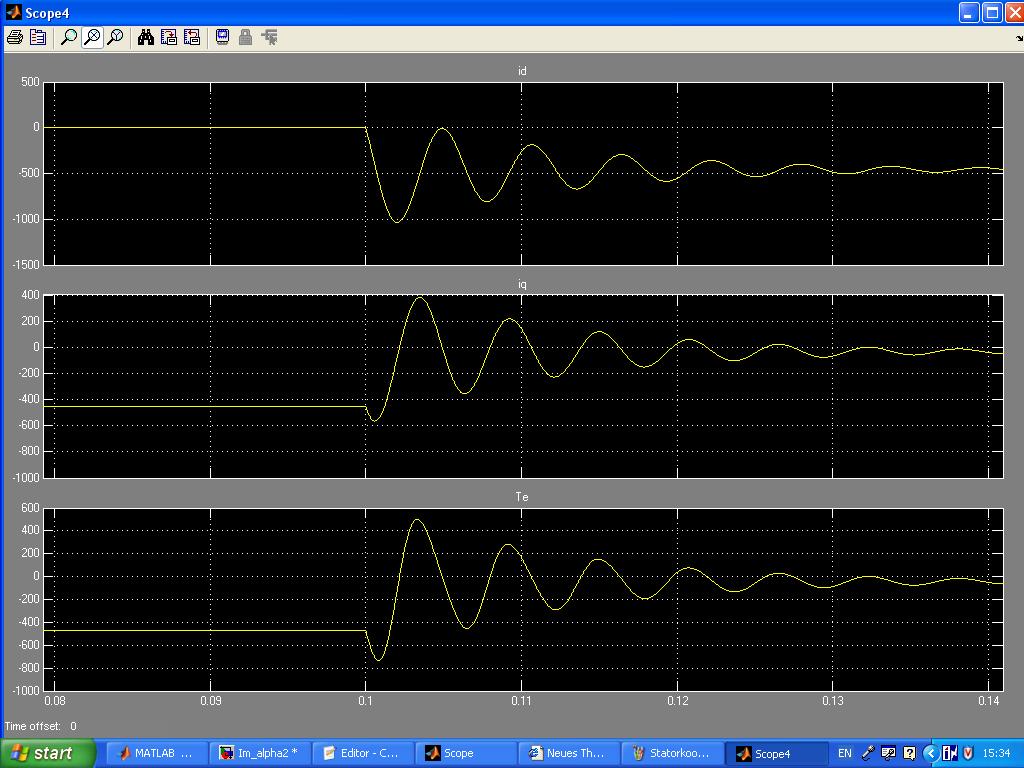Screen dimensions: 1024x768
Task: Click inside the iq plot axes
Action: coord(523,387)
